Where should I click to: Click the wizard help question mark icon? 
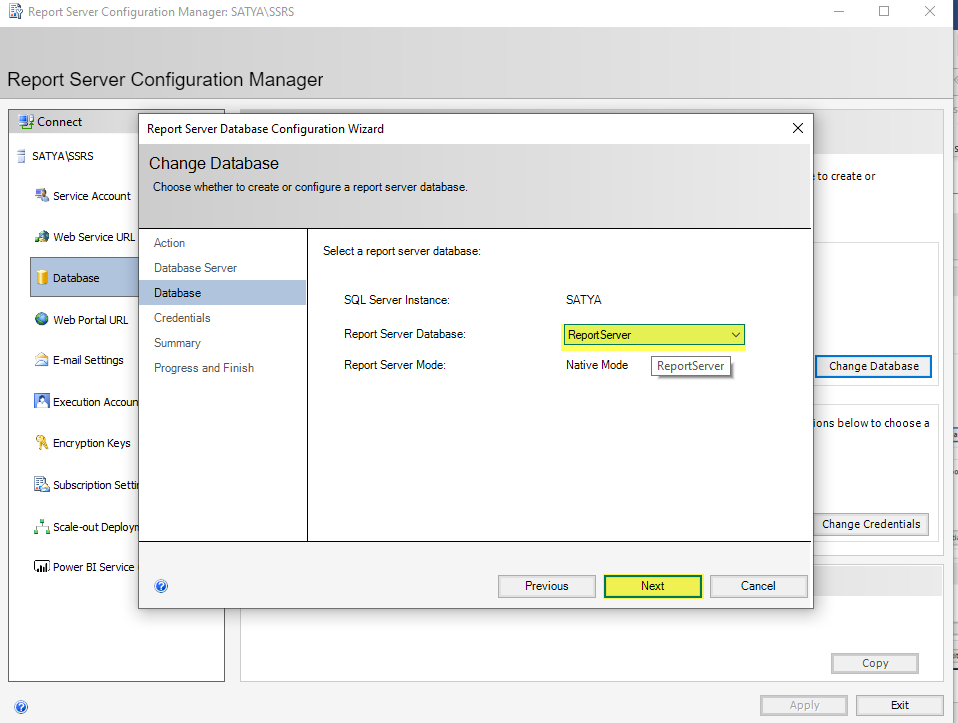coord(161,586)
